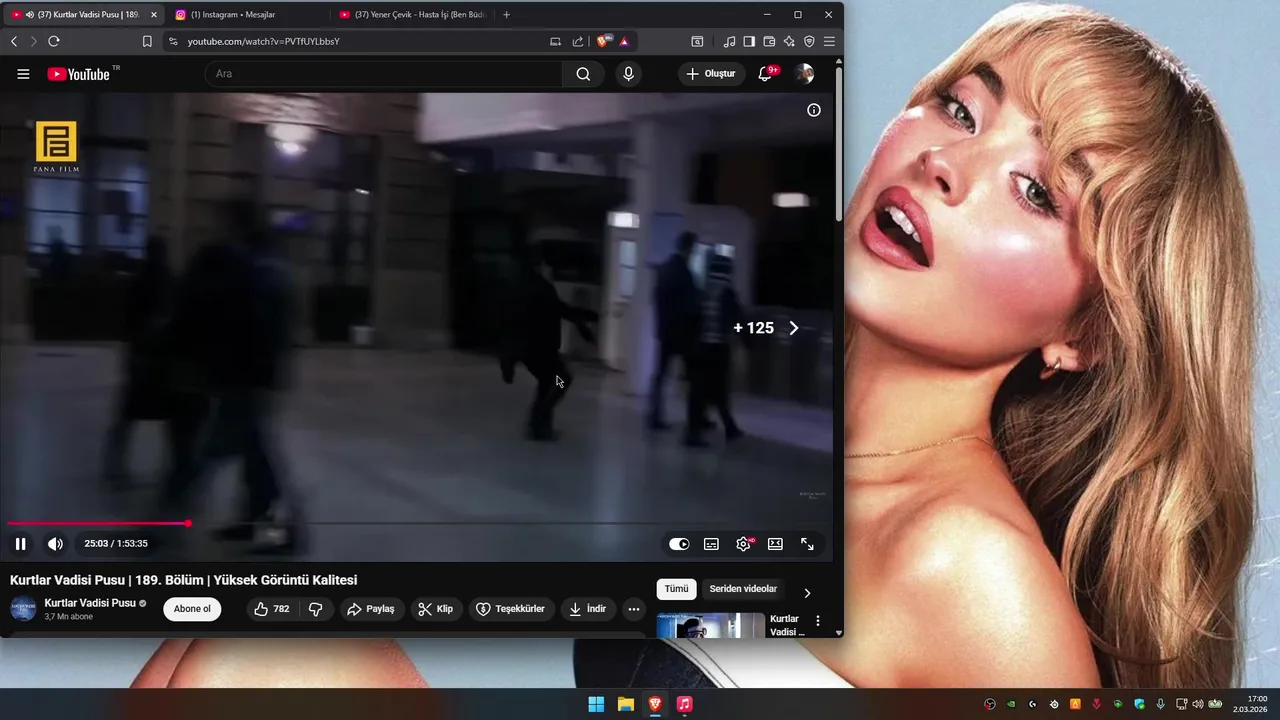Screen dimensions: 1280x720
Task: Open Brave VPN shield icon
Action: tap(809, 41)
